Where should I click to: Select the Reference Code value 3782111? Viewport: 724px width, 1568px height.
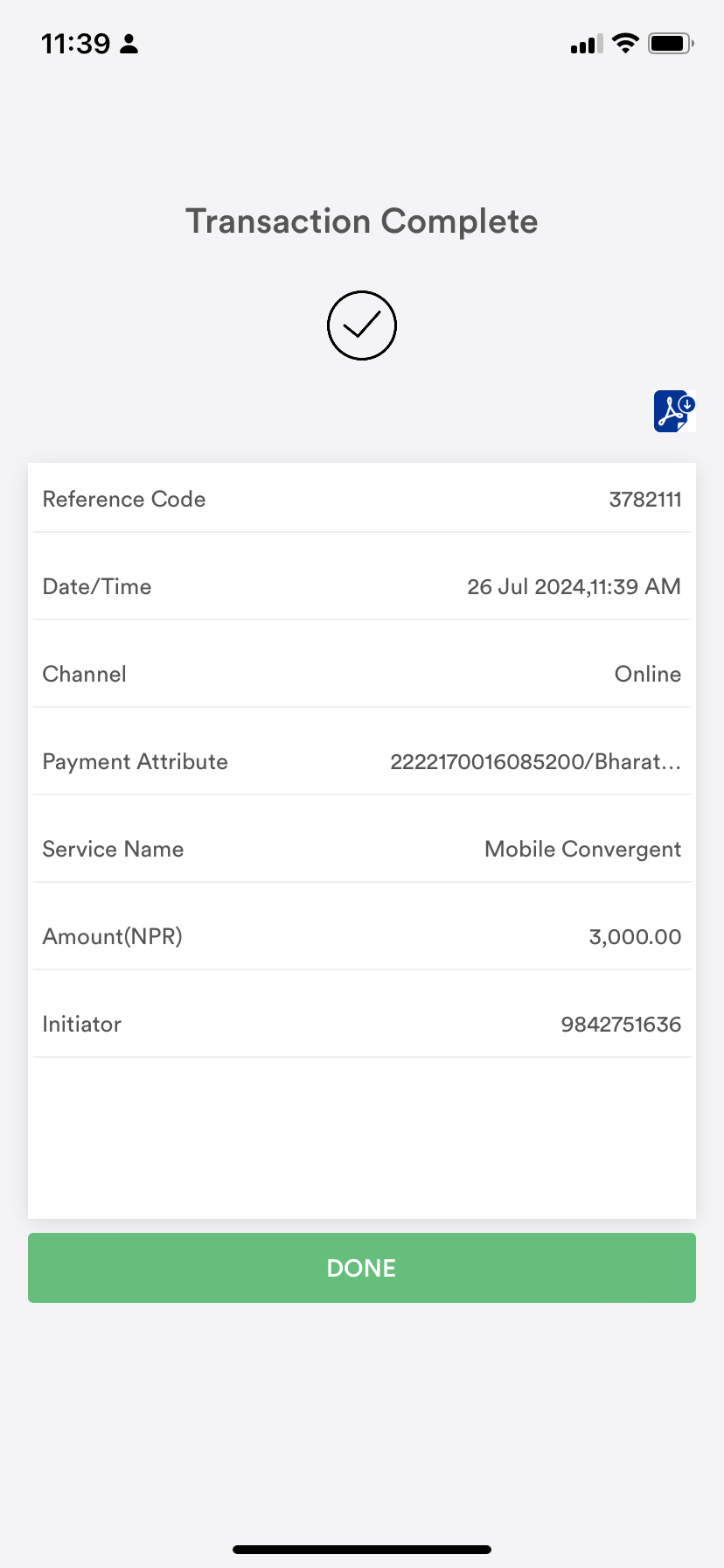[x=645, y=500]
